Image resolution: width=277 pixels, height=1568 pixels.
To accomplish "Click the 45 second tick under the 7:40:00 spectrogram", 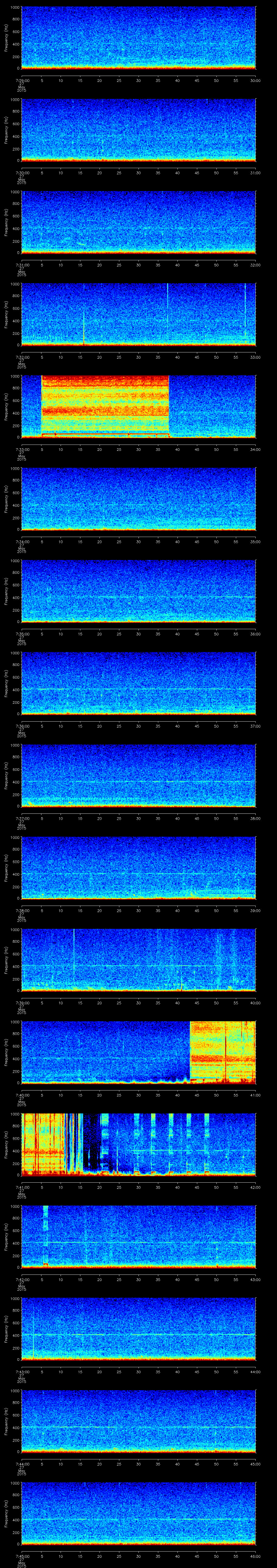I will pyautogui.click(x=197, y=1095).
